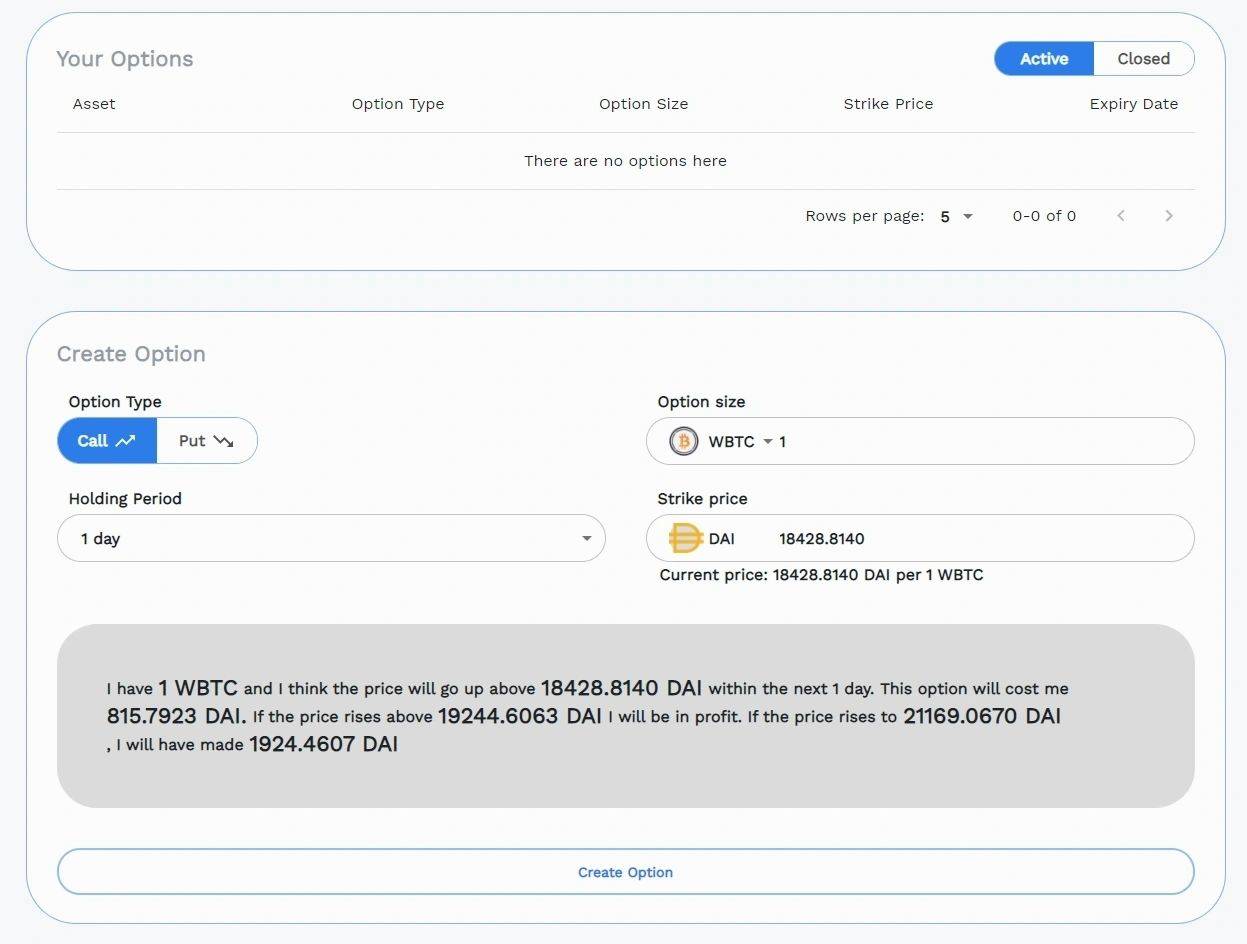The height and width of the screenshot is (944, 1247).
Task: Click the '21169.0670 DAI' price text
Action: pyautogui.click(x=982, y=716)
